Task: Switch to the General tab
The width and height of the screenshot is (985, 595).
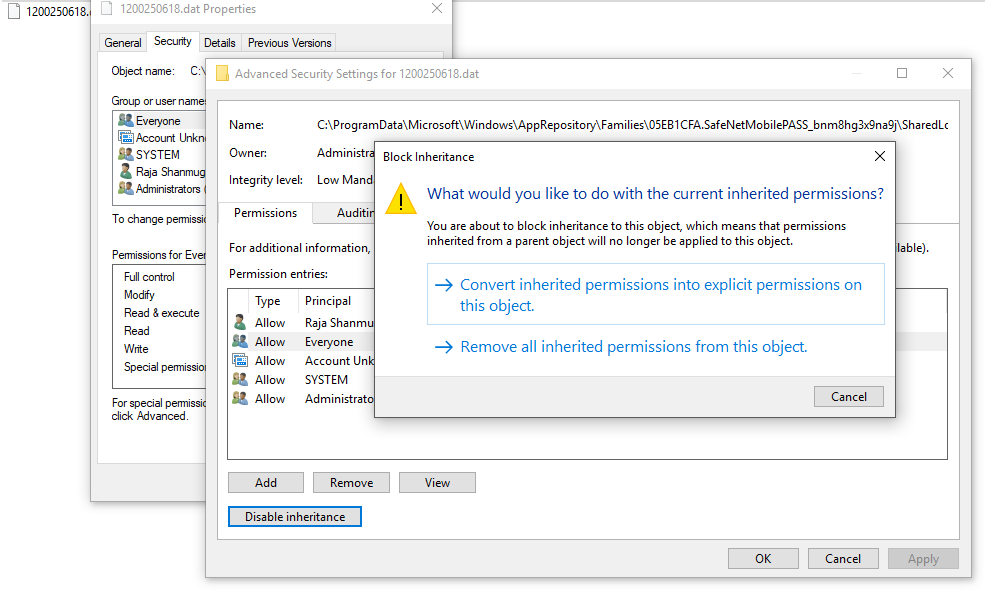Action: (x=123, y=43)
